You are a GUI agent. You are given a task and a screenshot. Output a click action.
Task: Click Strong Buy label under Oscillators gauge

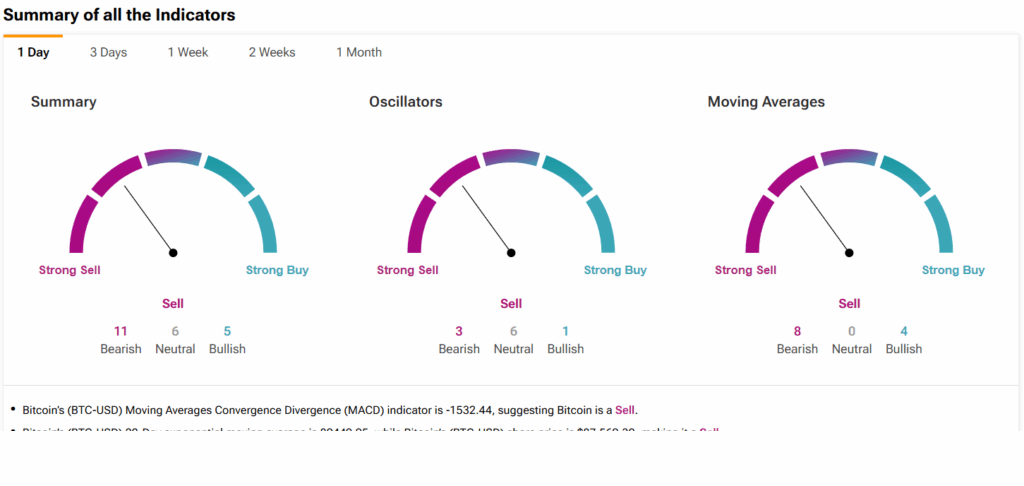[x=615, y=270]
